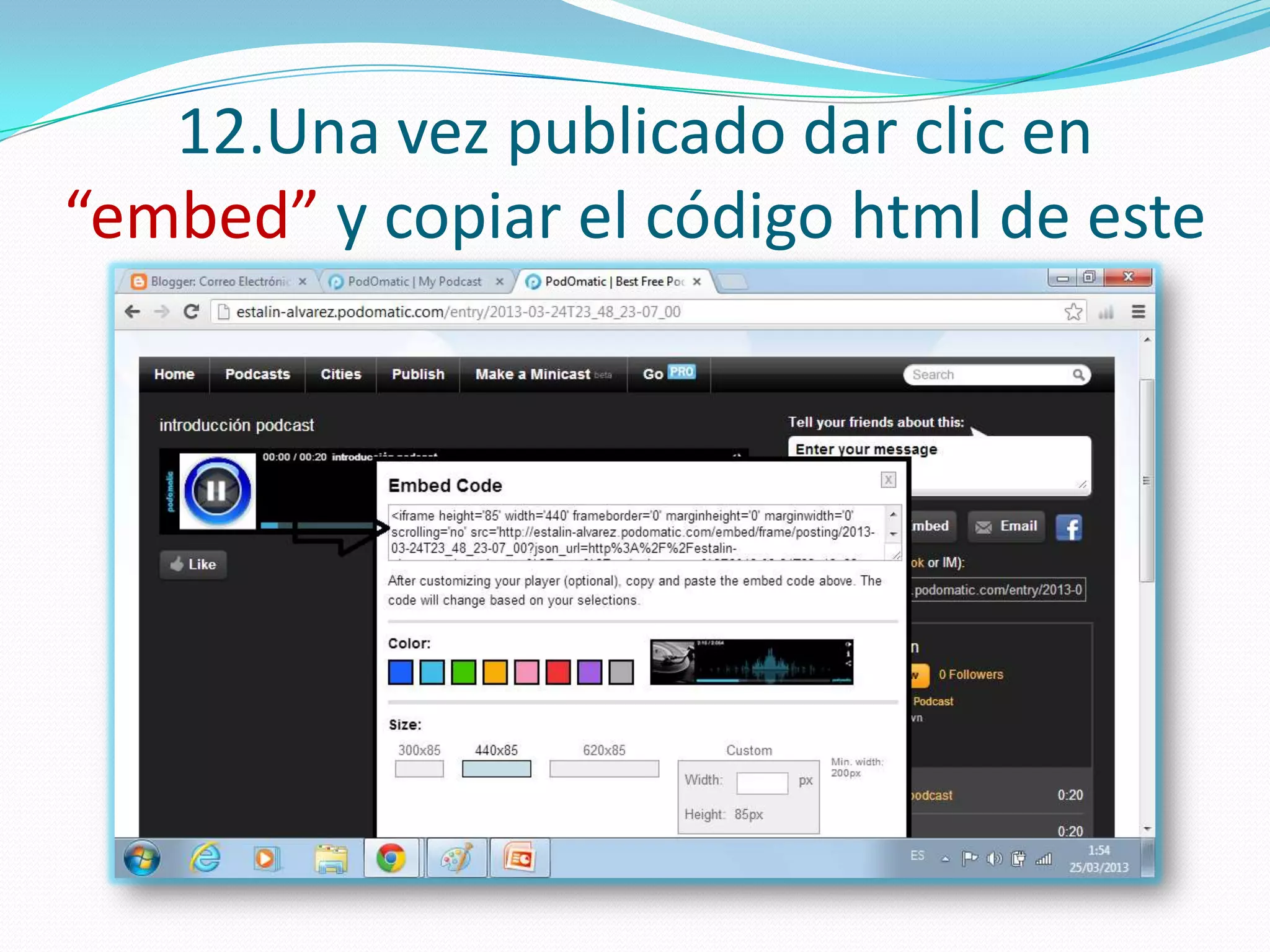Open the Home menu item
1270x952 pixels.
tap(174, 374)
